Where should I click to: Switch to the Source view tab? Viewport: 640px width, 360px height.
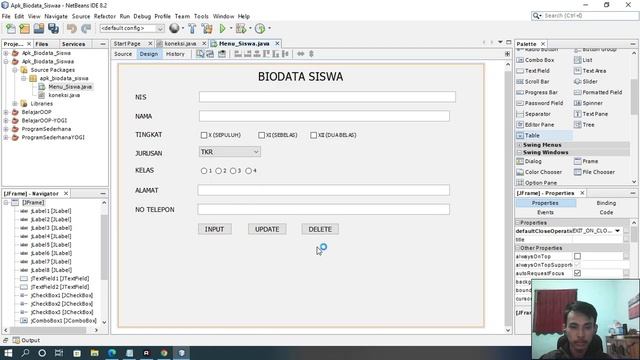click(x=123, y=54)
